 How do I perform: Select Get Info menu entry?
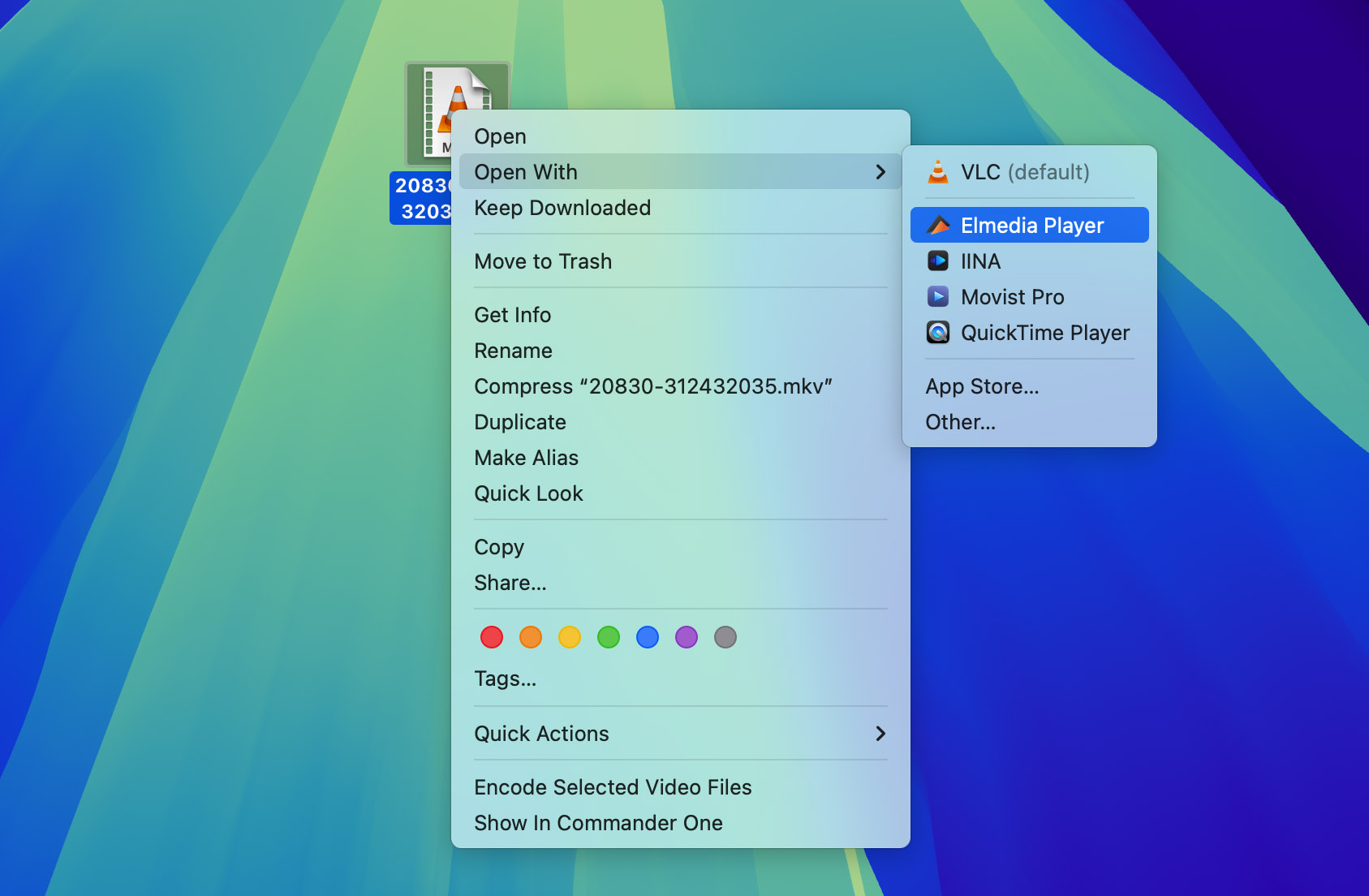(x=513, y=315)
